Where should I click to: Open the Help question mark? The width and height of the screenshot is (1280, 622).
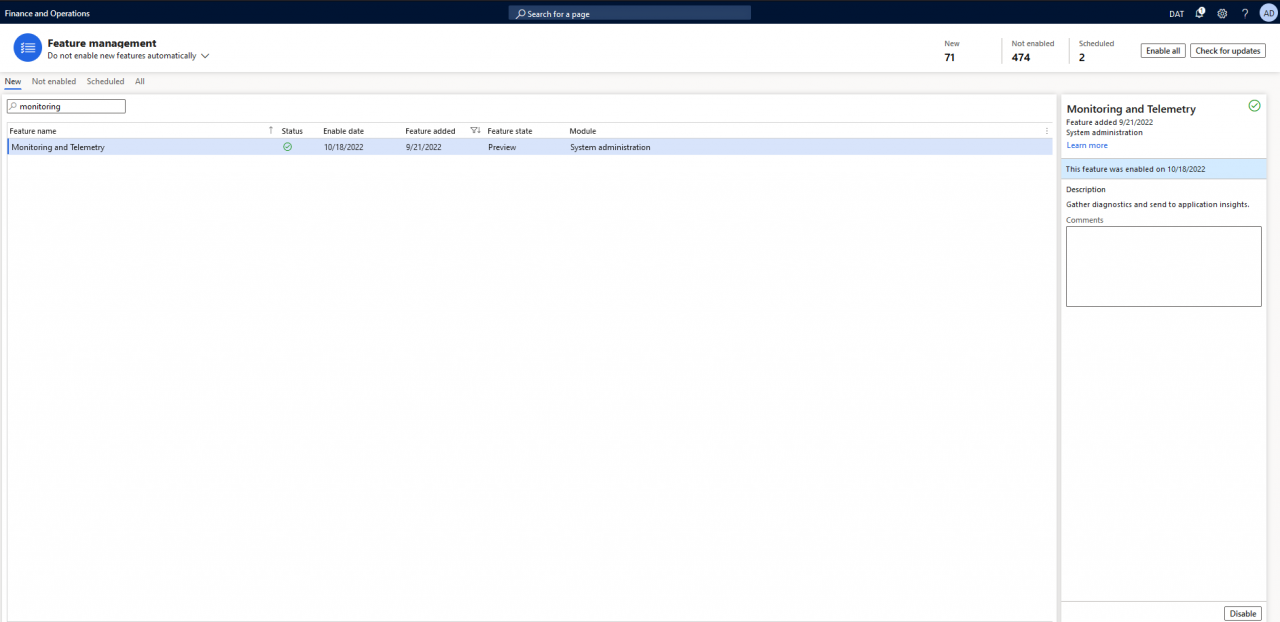1244,13
